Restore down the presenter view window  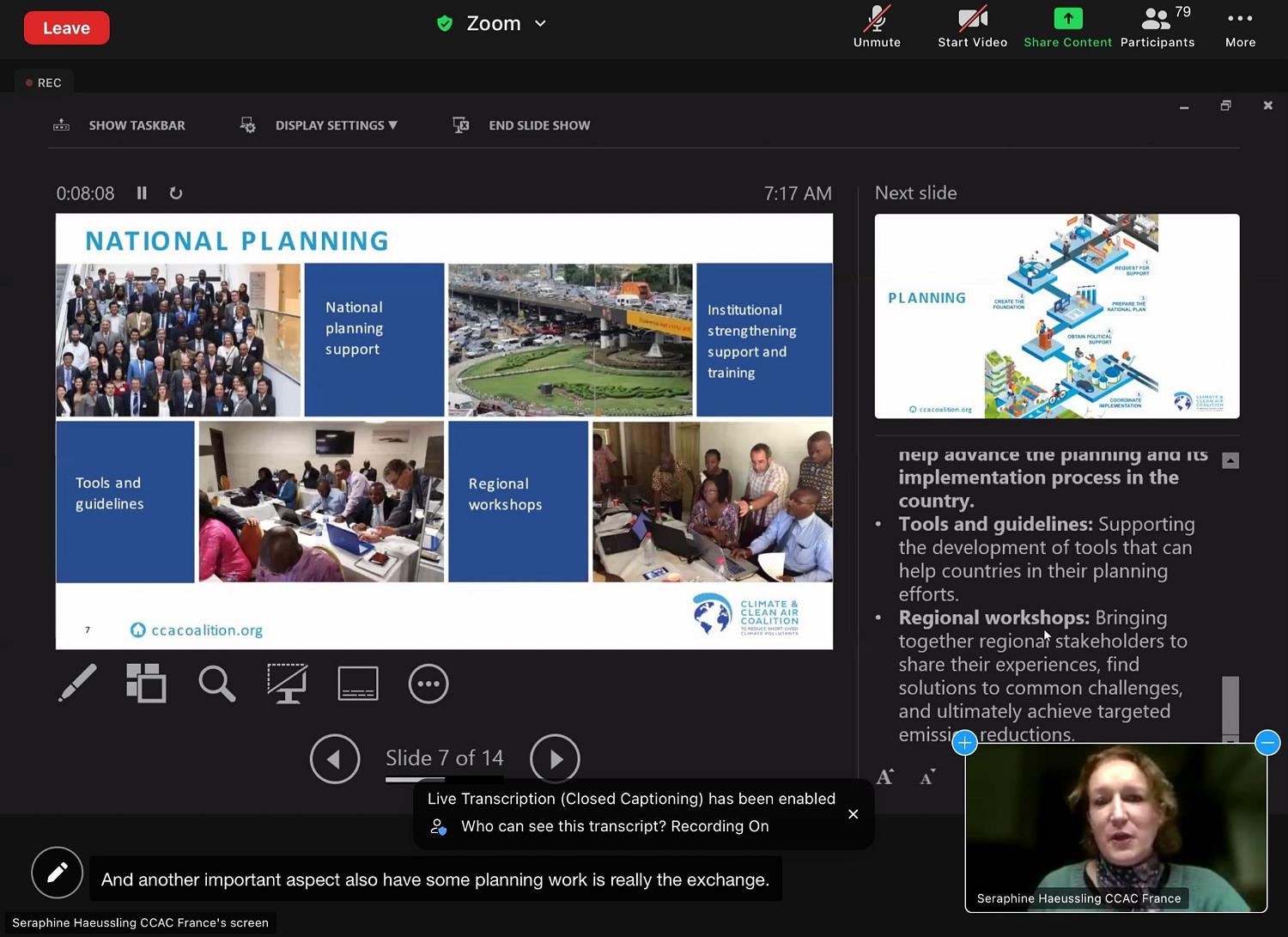(1225, 106)
